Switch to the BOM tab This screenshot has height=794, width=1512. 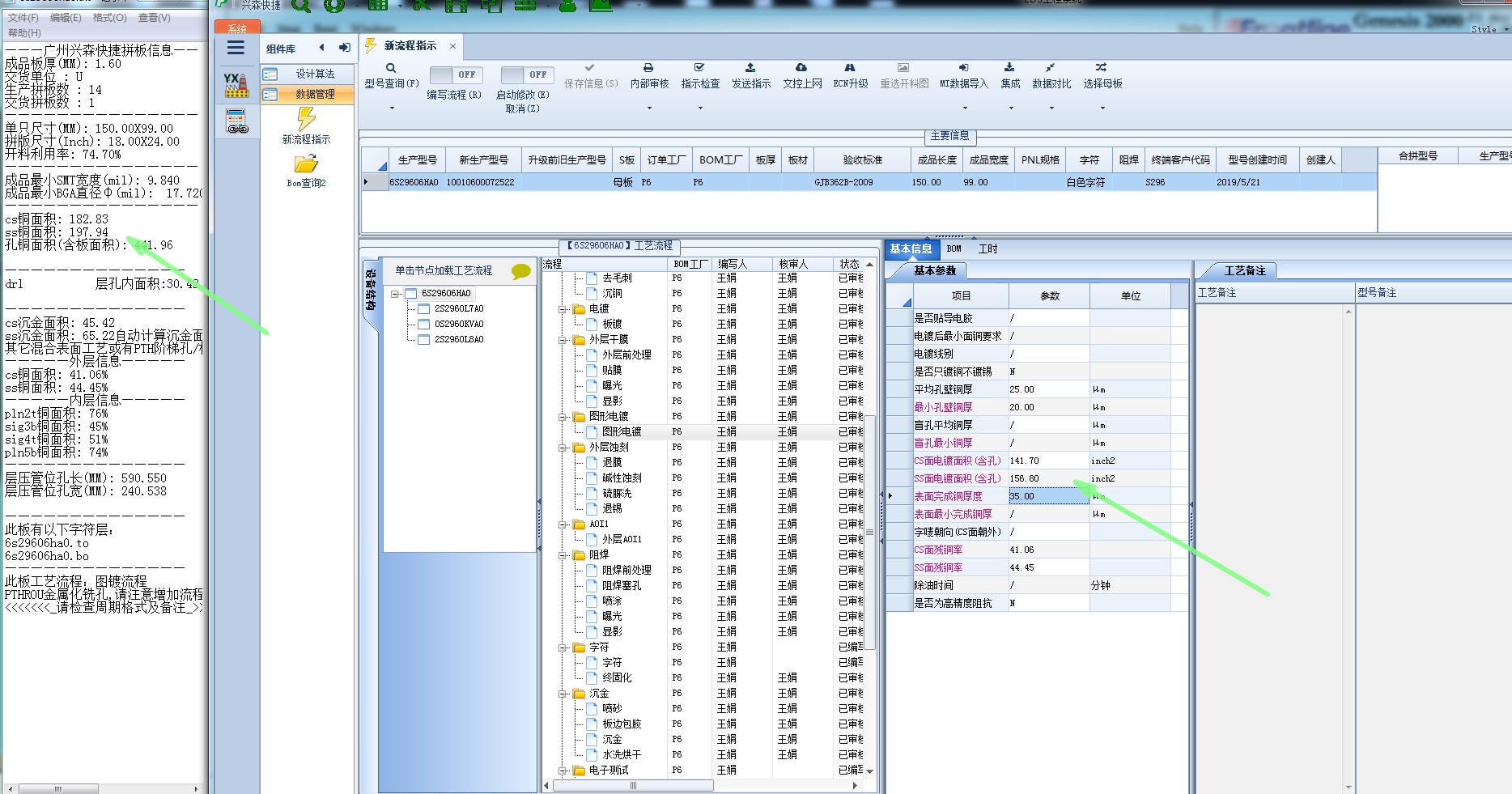pyautogui.click(x=954, y=249)
